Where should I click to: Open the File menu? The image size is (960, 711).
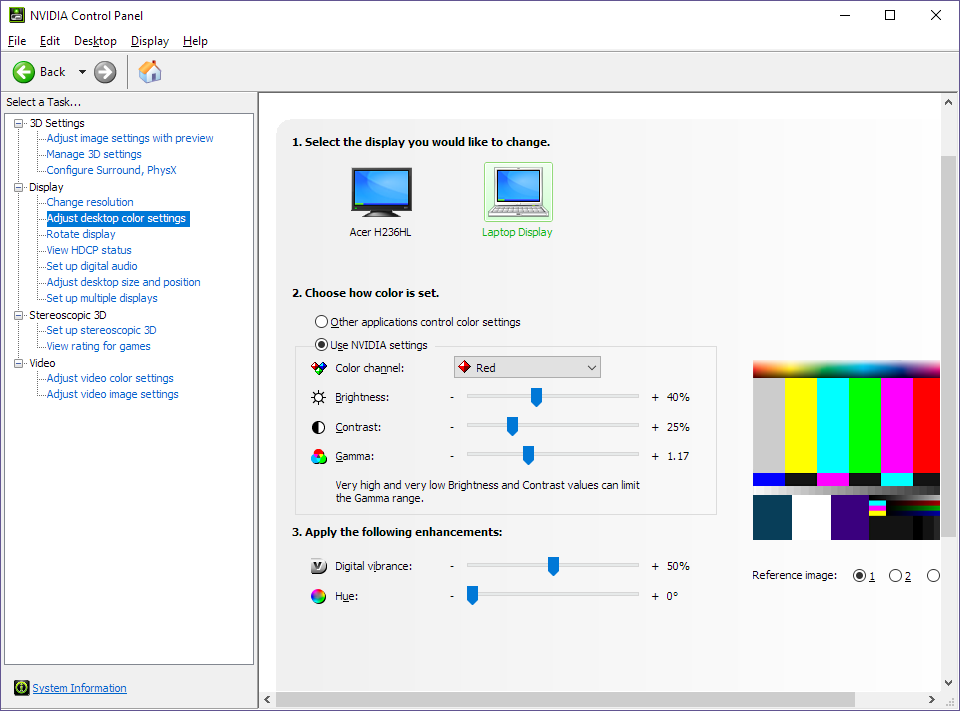[17, 41]
